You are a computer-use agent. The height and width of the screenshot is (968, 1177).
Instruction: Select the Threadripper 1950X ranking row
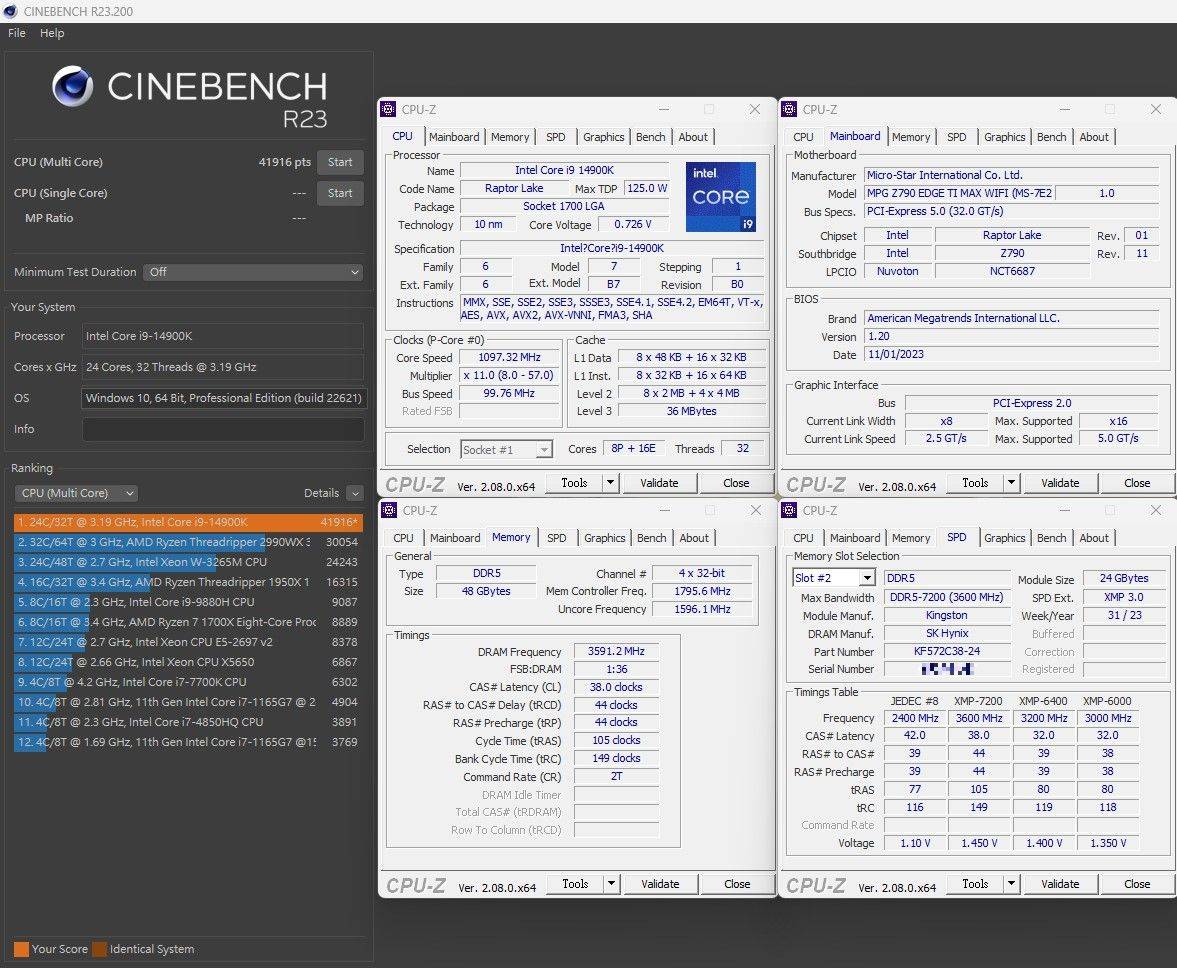[x=188, y=582]
